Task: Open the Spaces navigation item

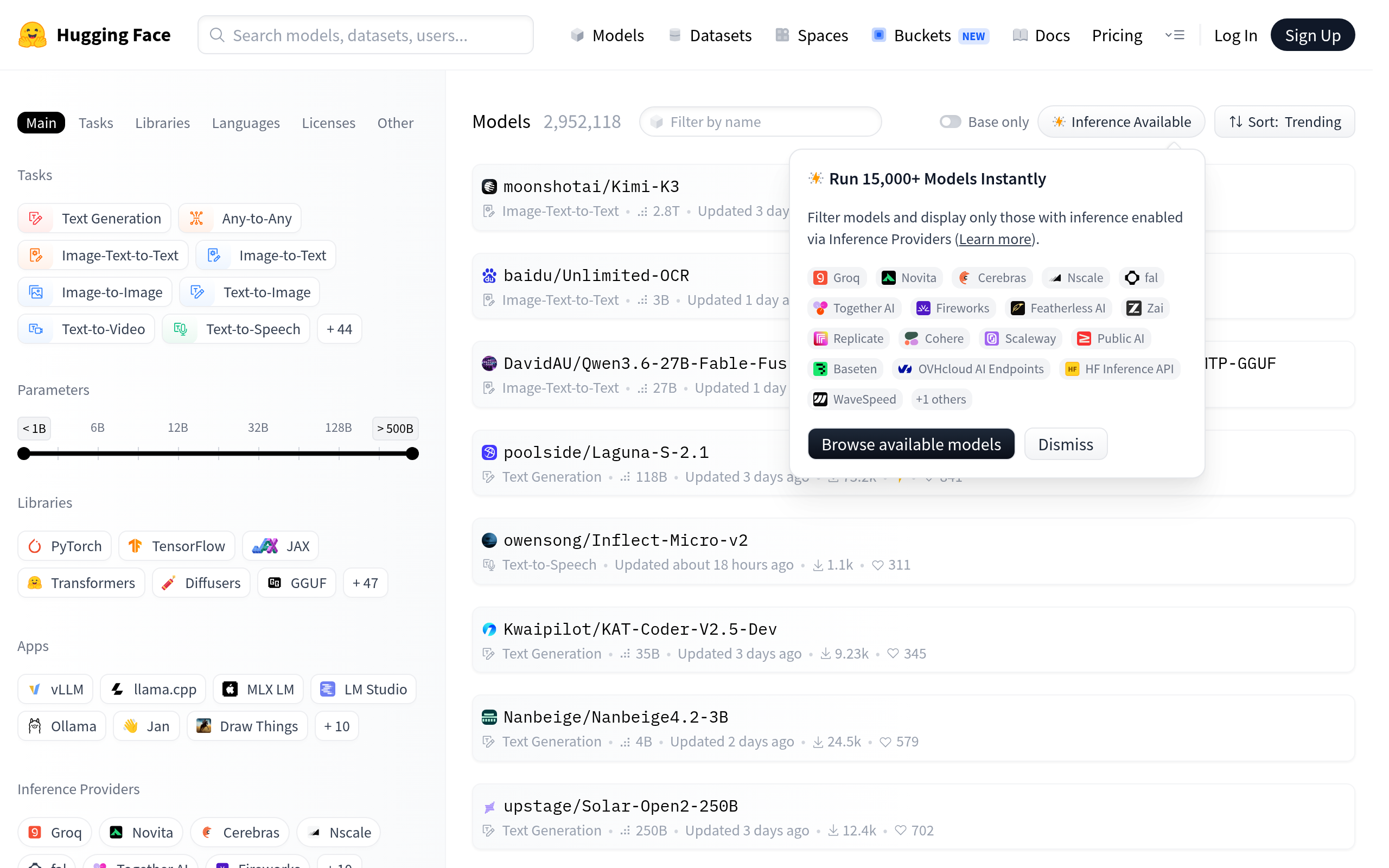Action: [812, 35]
